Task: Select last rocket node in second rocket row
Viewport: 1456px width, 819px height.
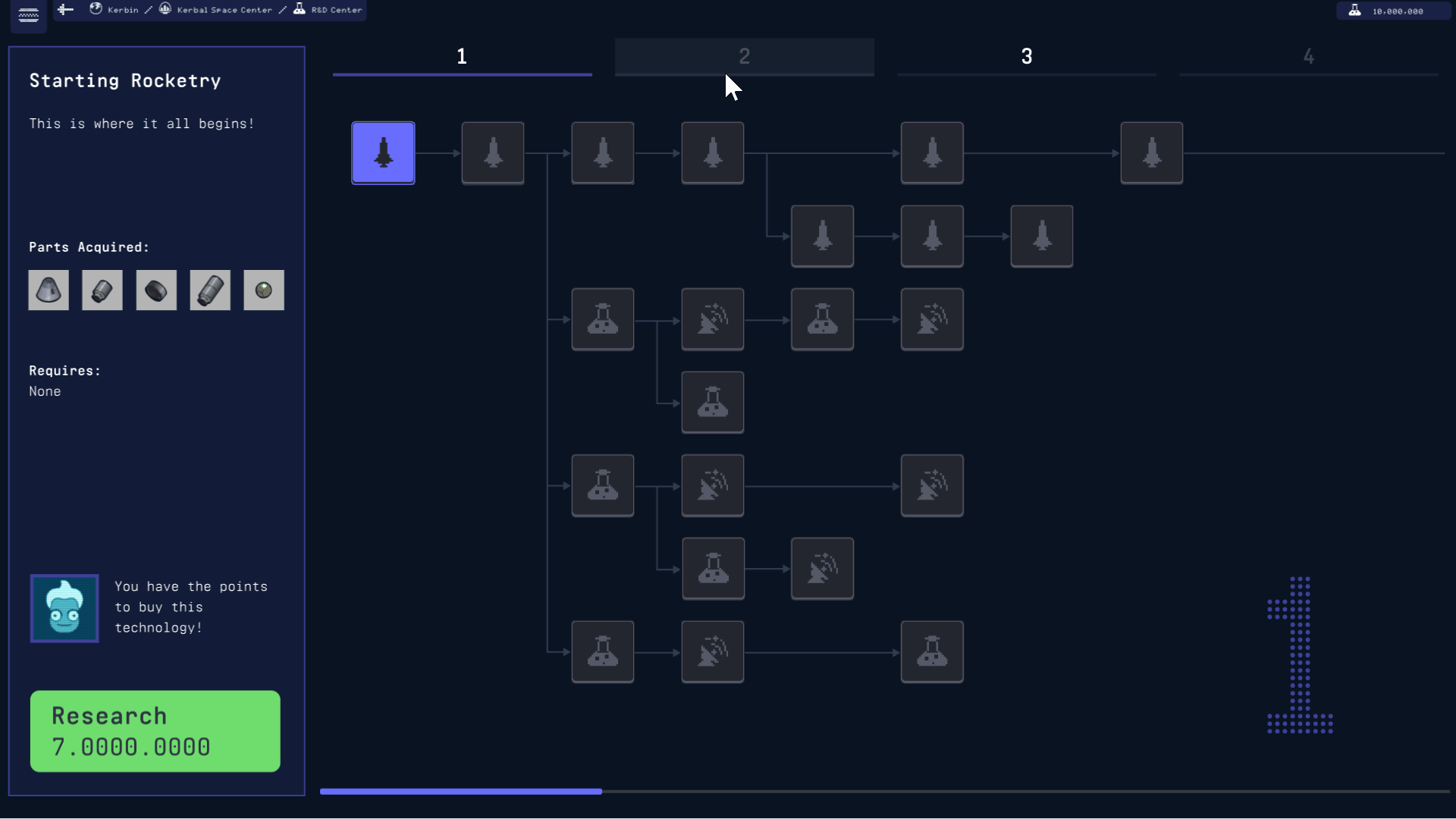Action: pos(1042,236)
